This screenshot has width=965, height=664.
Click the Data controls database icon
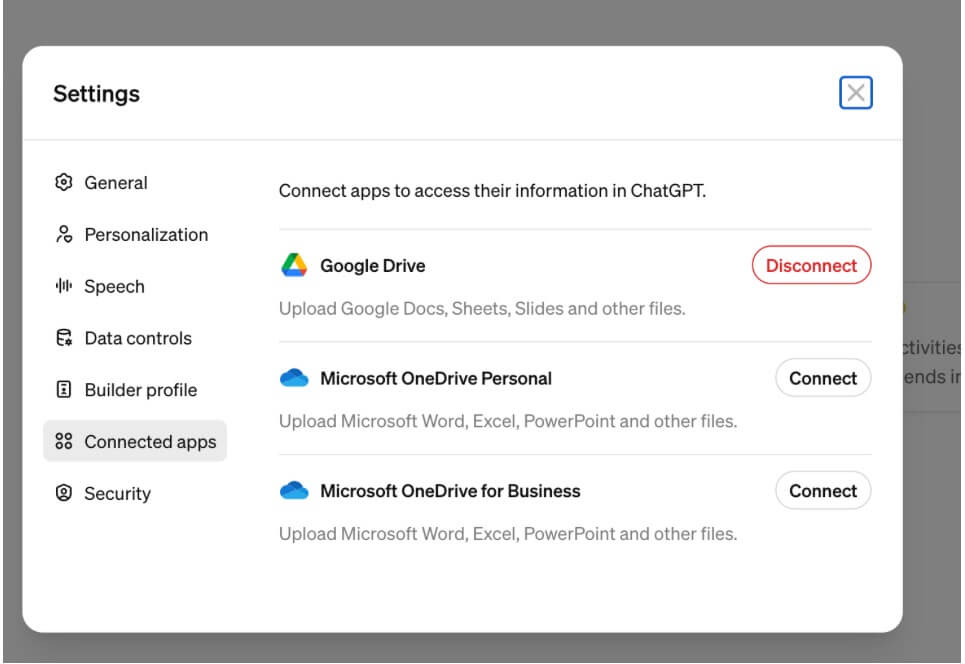coord(63,337)
